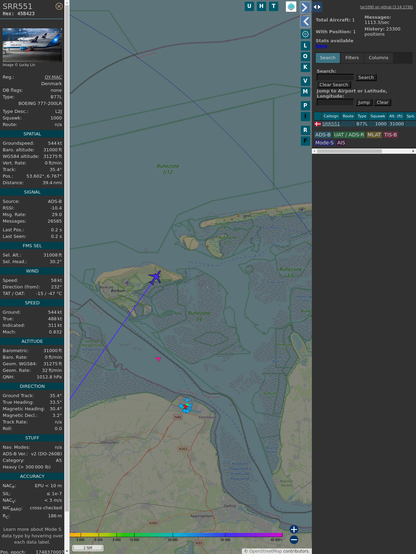The height and width of the screenshot is (554, 416).
Task: Open the Columns tab
Action: click(x=378, y=58)
